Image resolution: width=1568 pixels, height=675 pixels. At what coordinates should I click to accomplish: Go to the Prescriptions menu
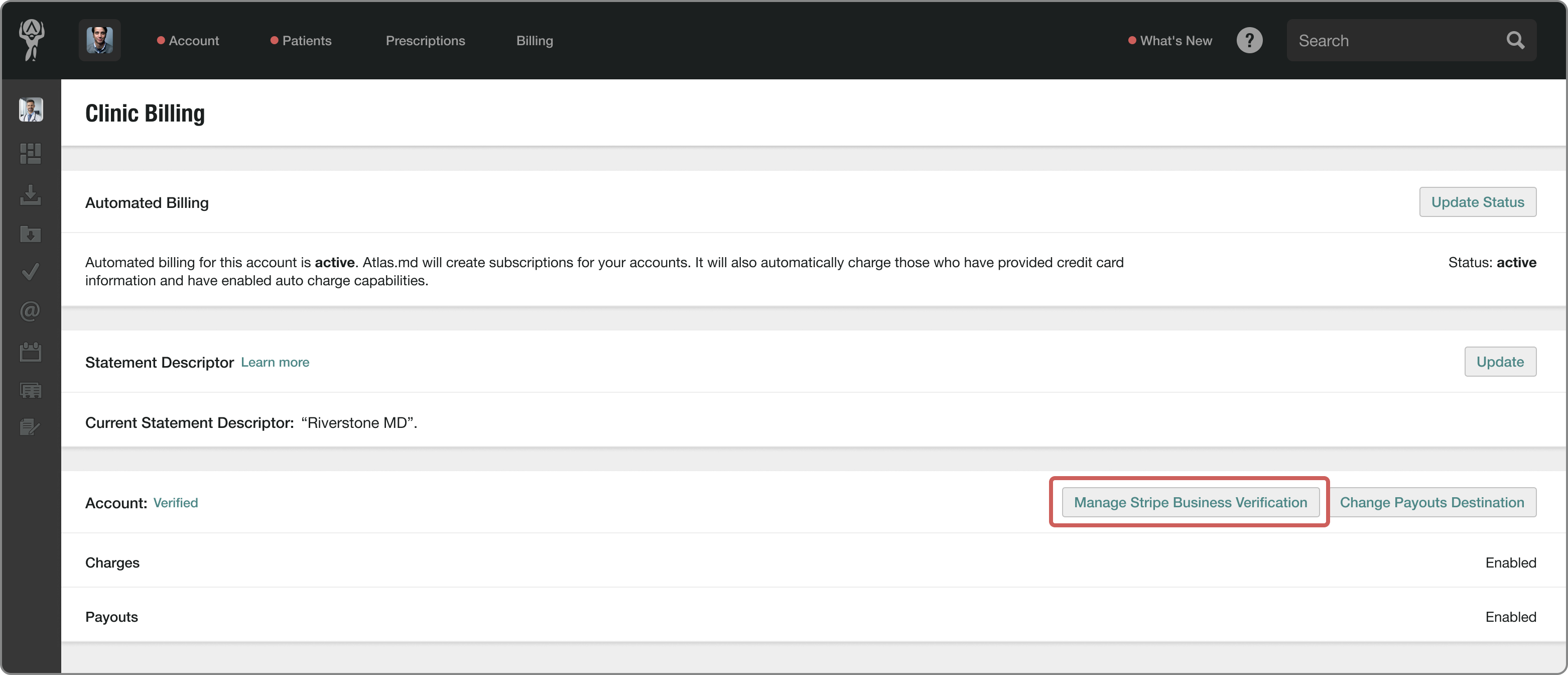tap(425, 40)
